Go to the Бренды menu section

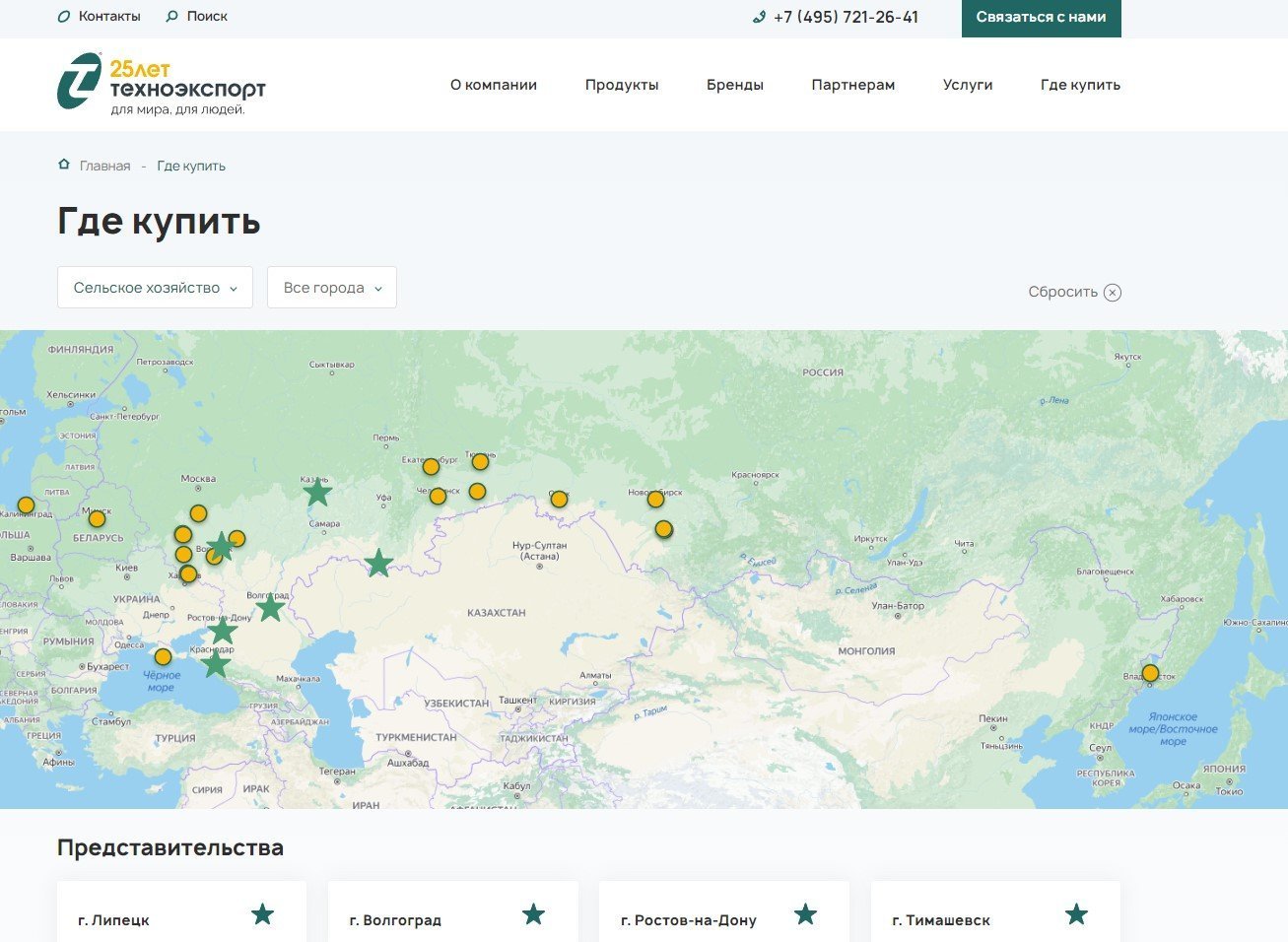pos(734,85)
